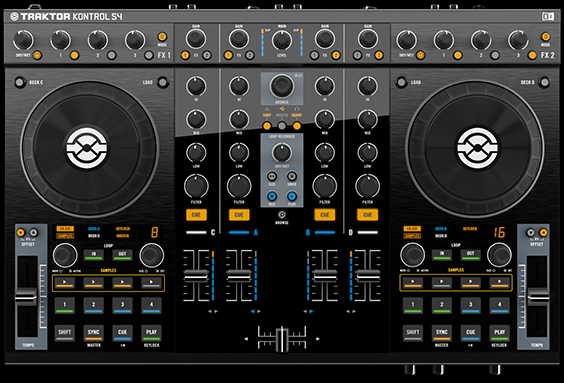Activate the headphone CUE button on channel A
The image size is (564, 383).
239,215
